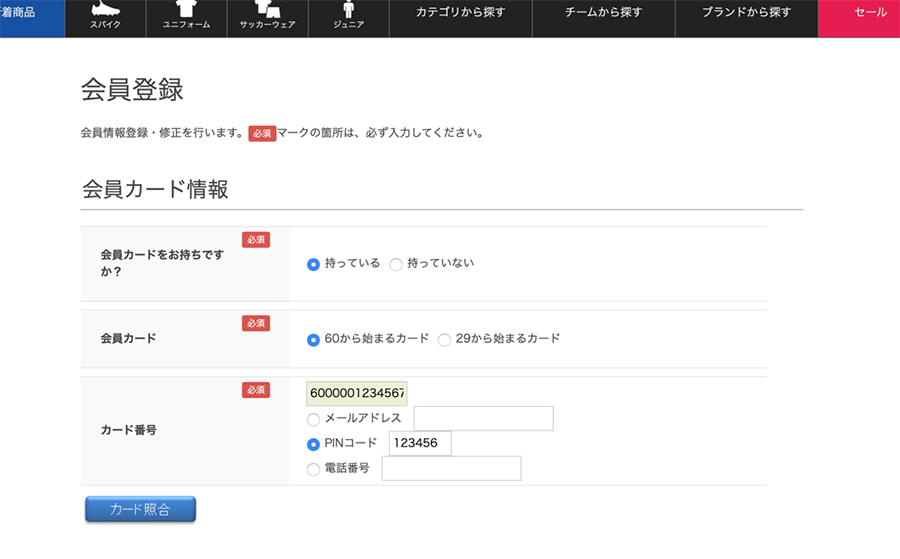The image size is (900, 559).
Task: Select 60から始まるカード option
Action: pyautogui.click(x=314, y=340)
